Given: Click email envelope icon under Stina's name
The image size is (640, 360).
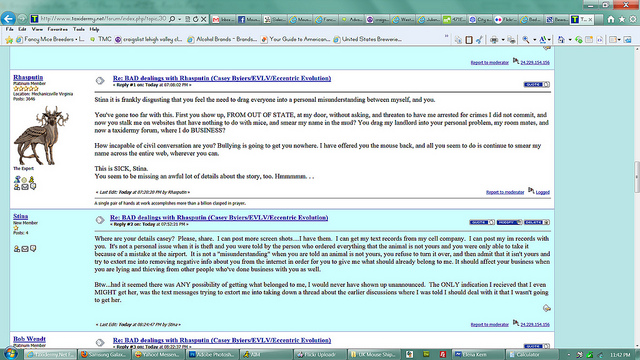Looking at the screenshot, I should (25, 249).
